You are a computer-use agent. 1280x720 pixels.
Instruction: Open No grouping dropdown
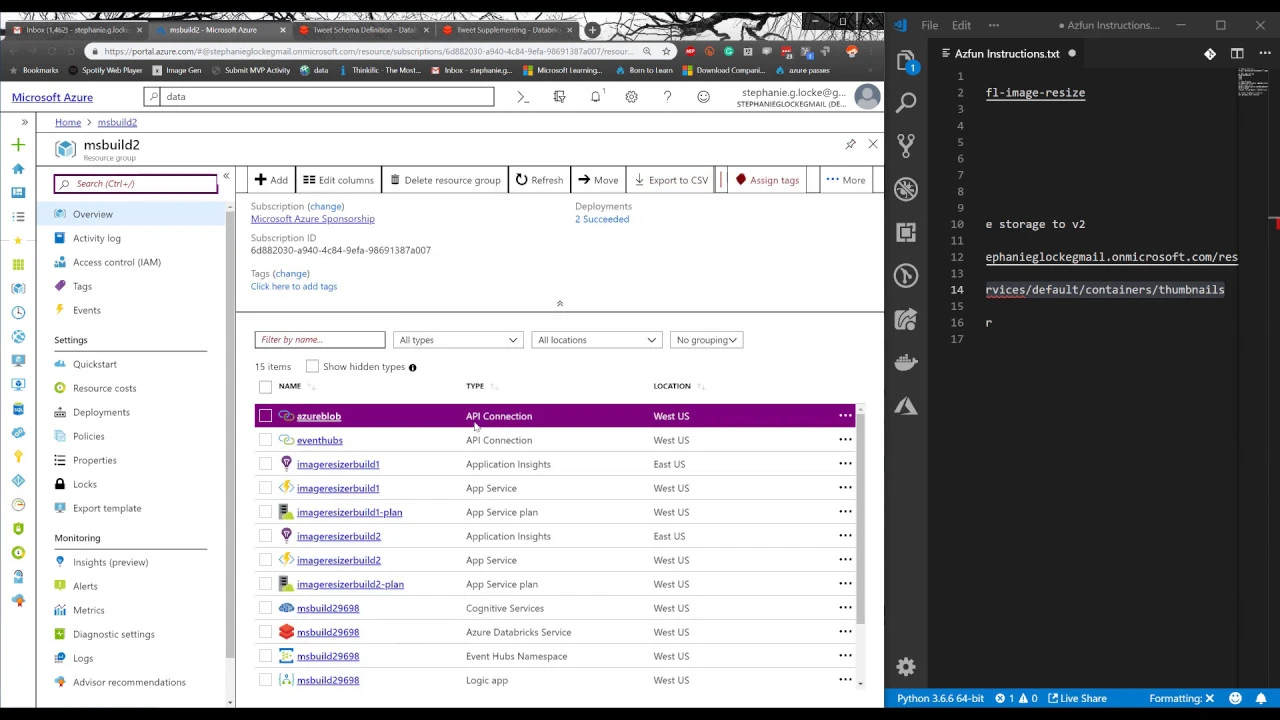[x=706, y=340]
